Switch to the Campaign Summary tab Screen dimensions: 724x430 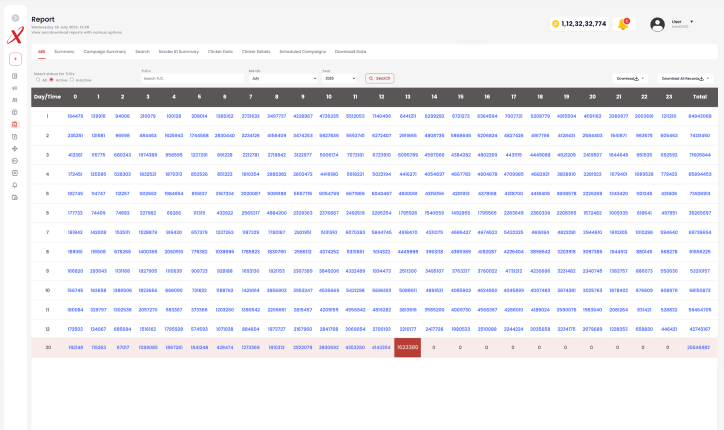[x=104, y=51]
